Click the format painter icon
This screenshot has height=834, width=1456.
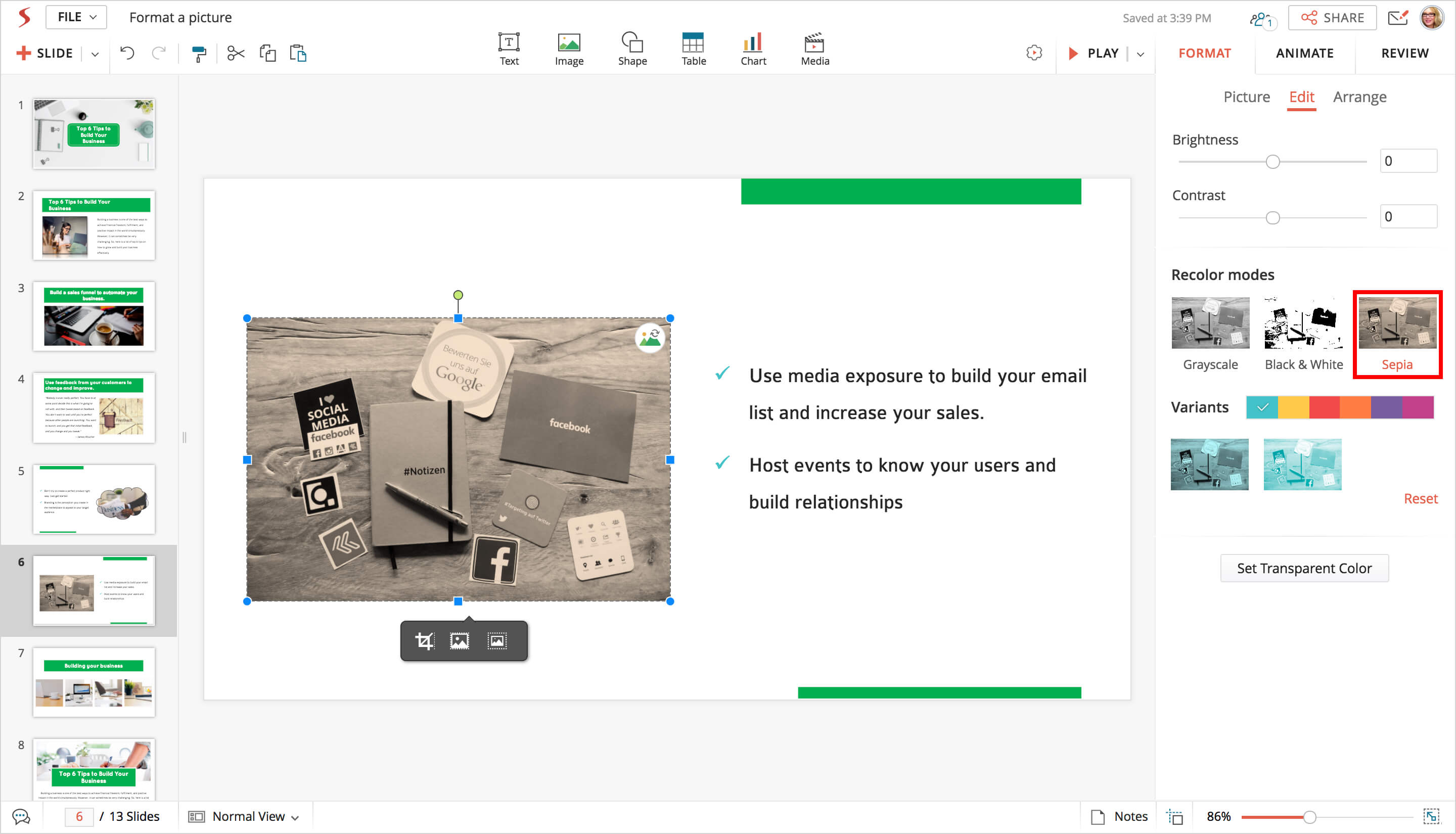click(x=199, y=54)
